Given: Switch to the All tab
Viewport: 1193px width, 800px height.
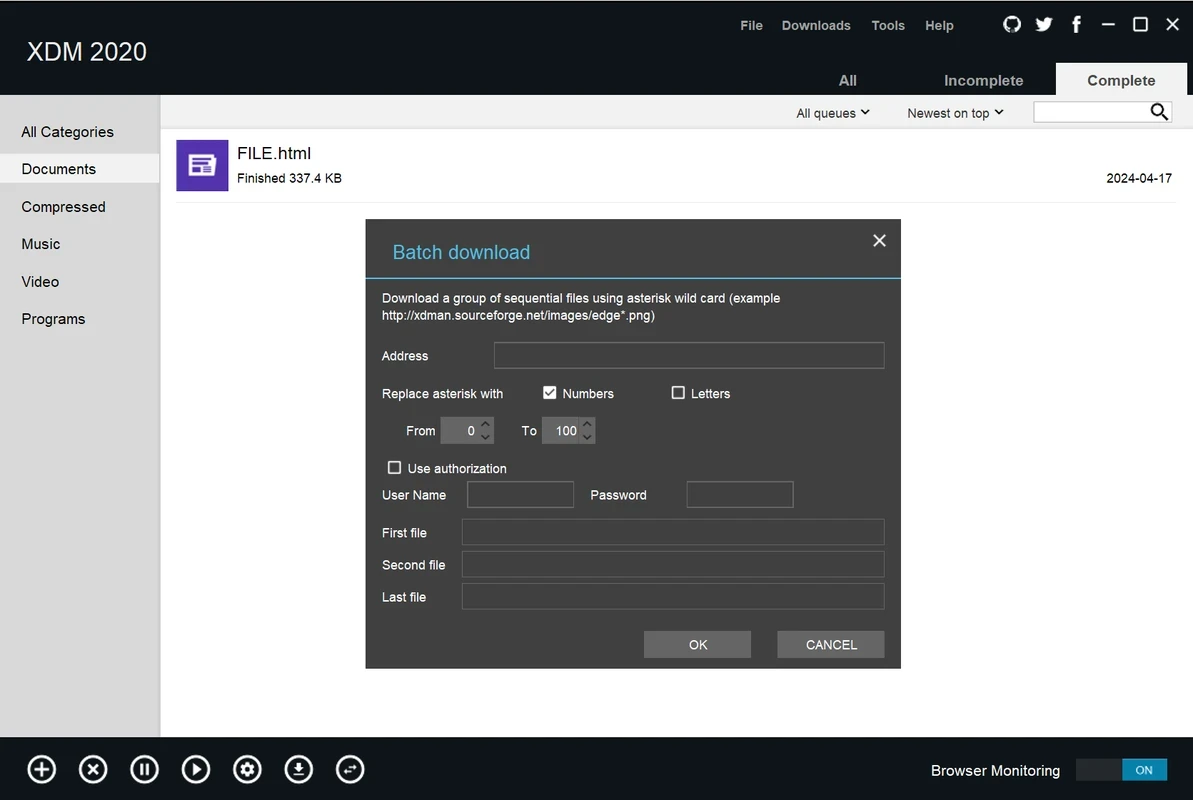Looking at the screenshot, I should click(848, 80).
